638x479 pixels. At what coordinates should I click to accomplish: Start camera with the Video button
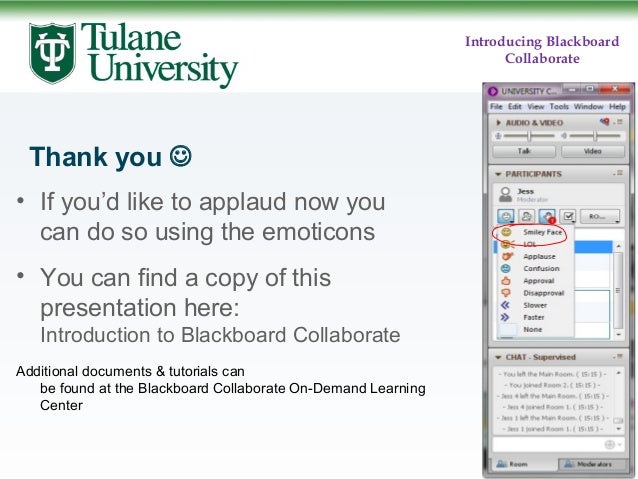click(x=593, y=151)
